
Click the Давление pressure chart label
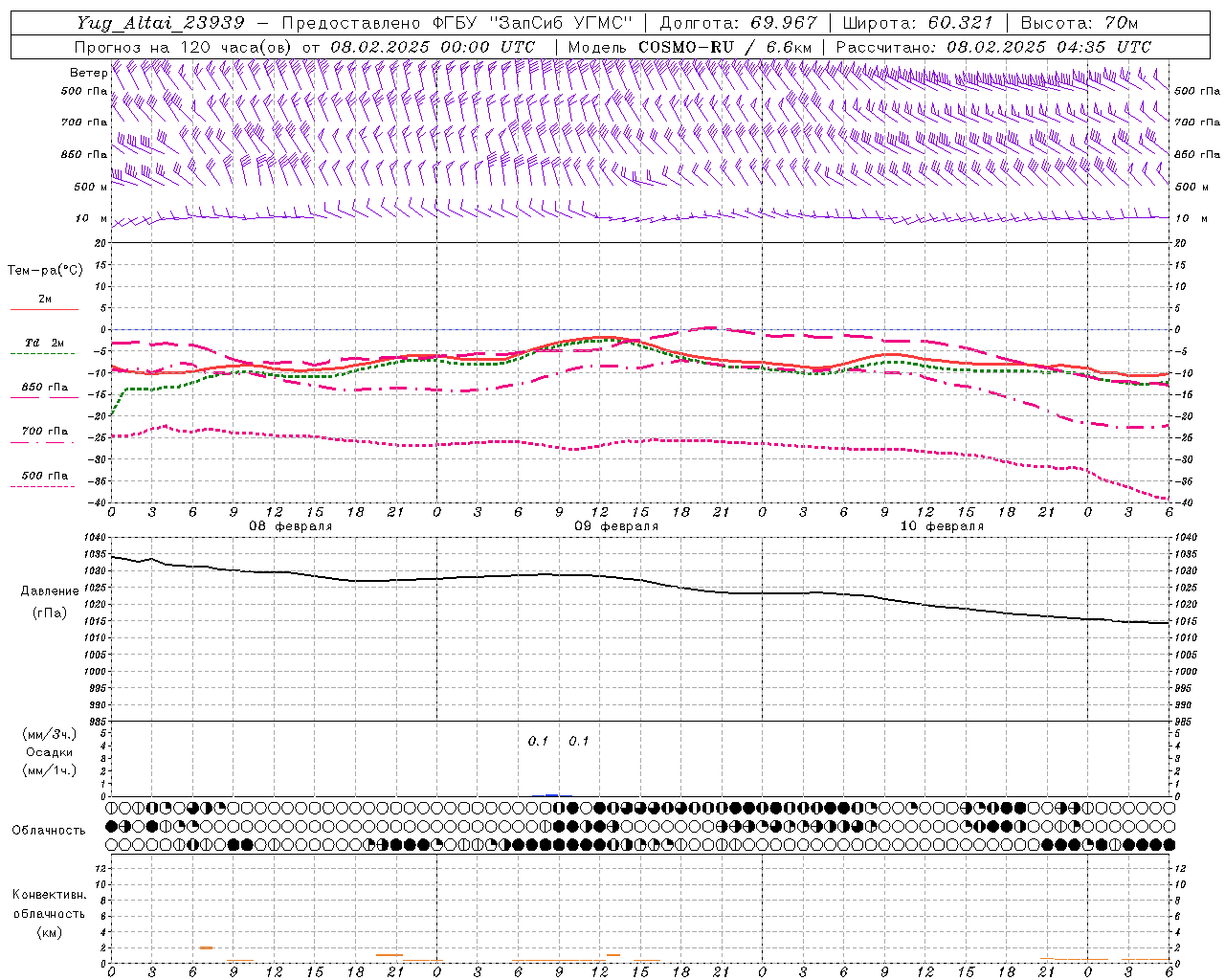pyautogui.click(x=49, y=591)
